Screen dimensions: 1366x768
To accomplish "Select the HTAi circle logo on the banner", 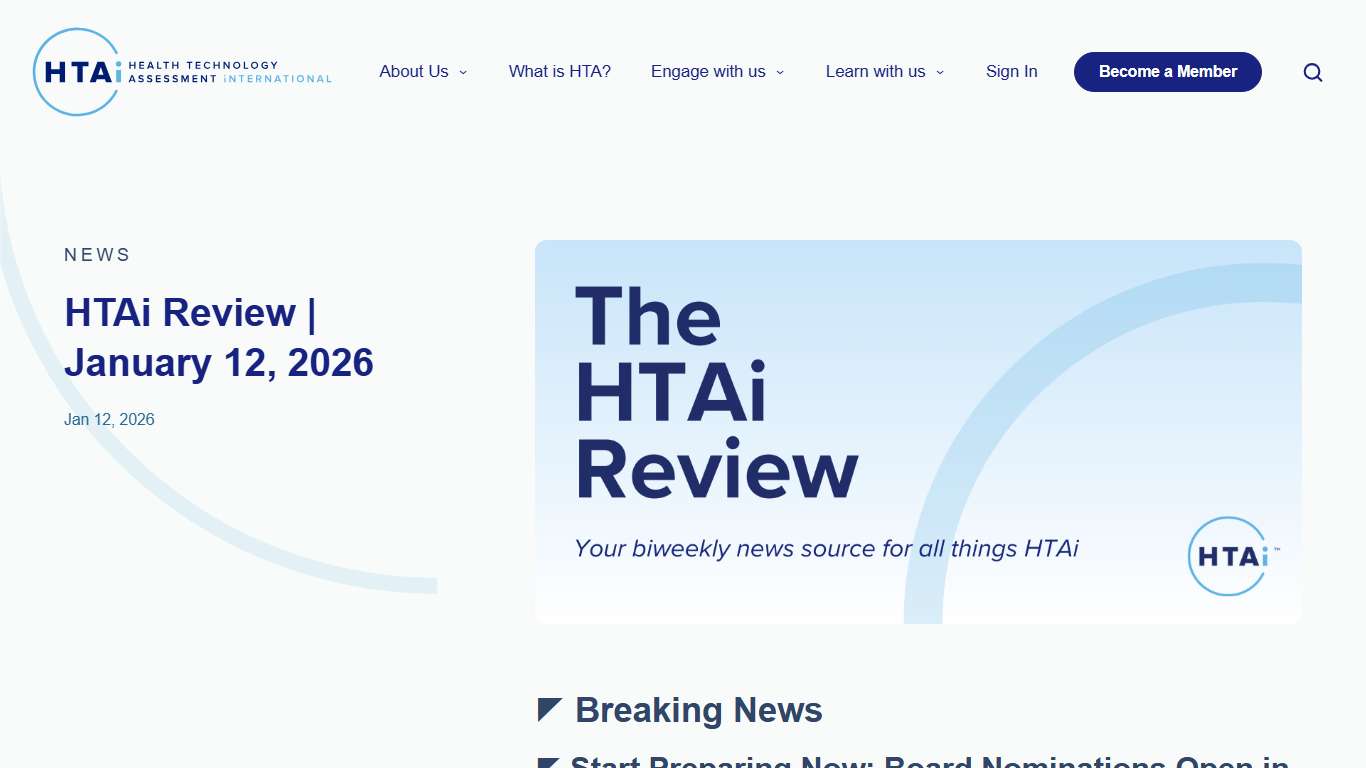I will click(1228, 556).
